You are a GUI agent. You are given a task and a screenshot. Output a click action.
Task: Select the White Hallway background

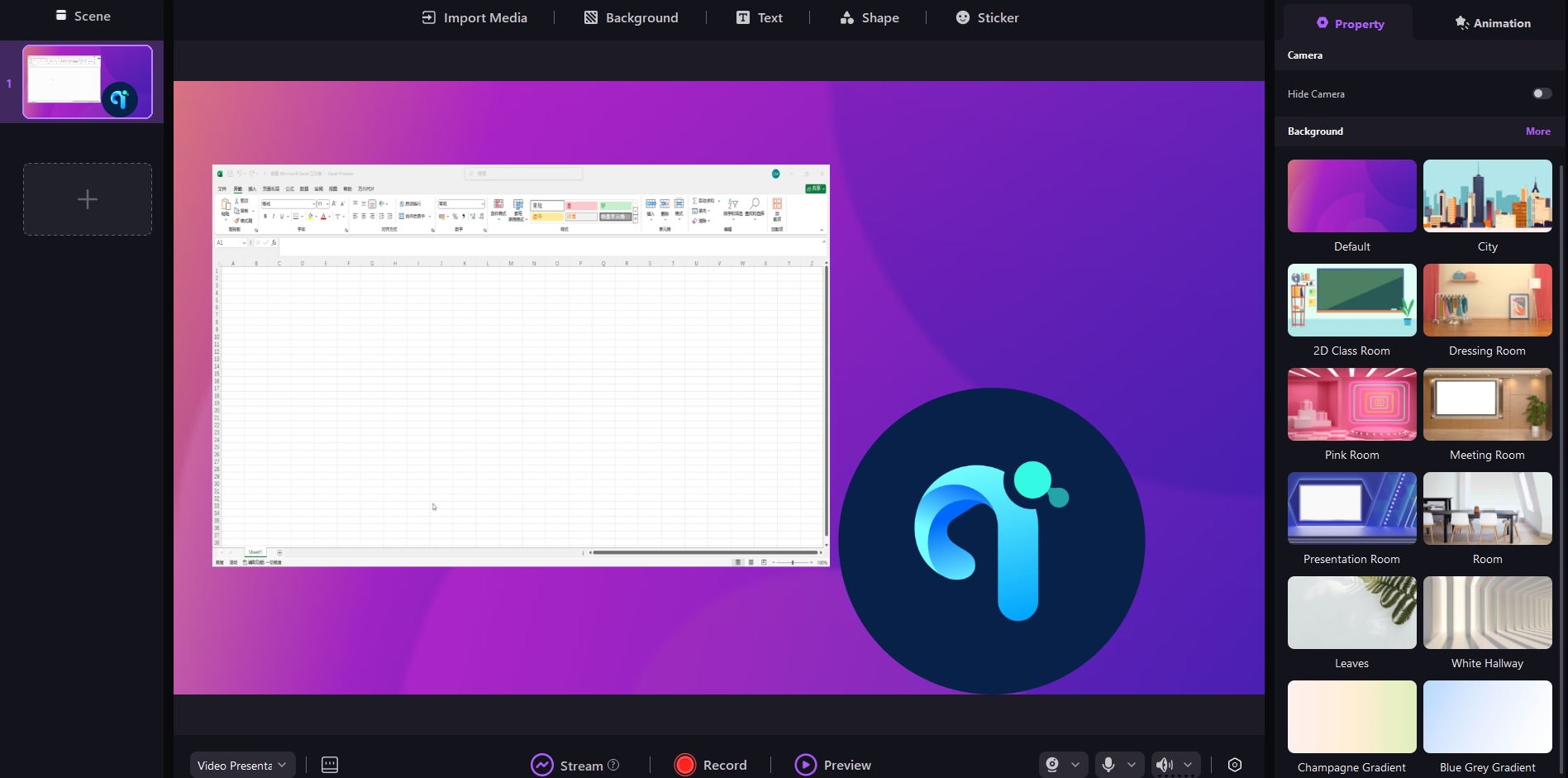point(1488,613)
